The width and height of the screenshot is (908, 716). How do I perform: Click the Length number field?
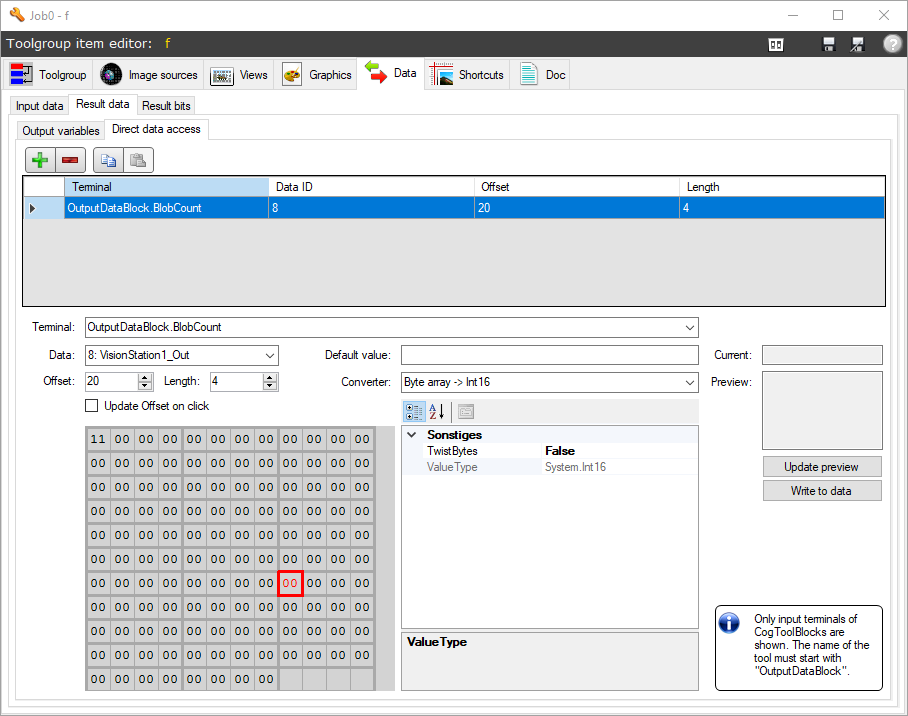click(x=236, y=381)
